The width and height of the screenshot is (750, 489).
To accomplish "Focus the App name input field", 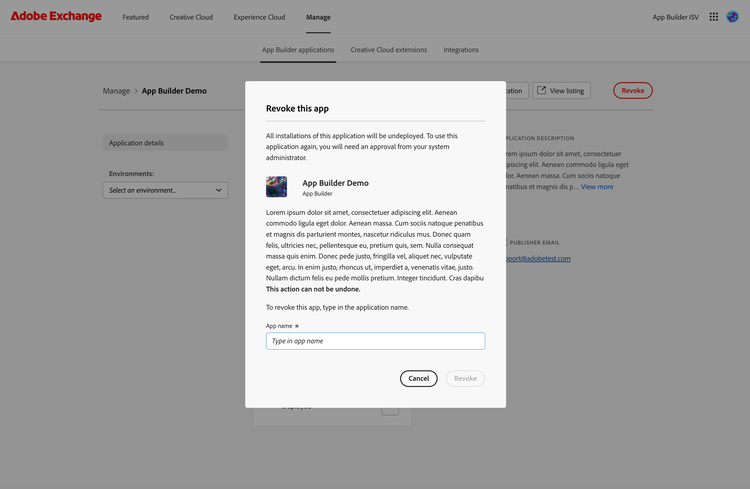I will [375, 341].
